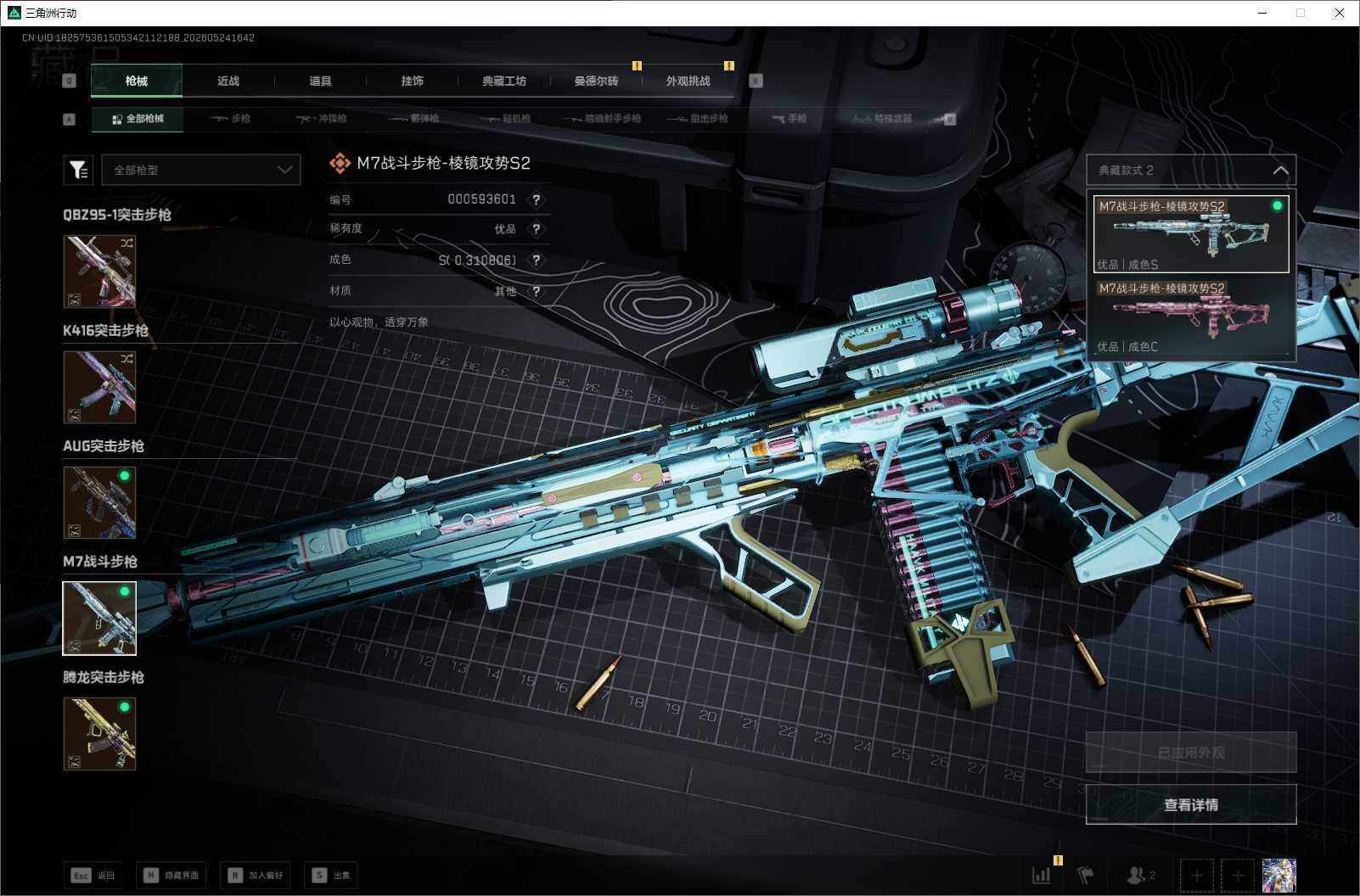
Task: Switch to the 挂饰 tab
Action: pos(412,81)
